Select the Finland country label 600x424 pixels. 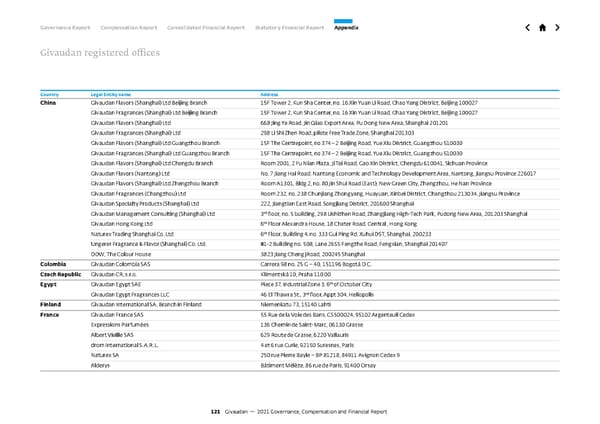[x=51, y=304]
